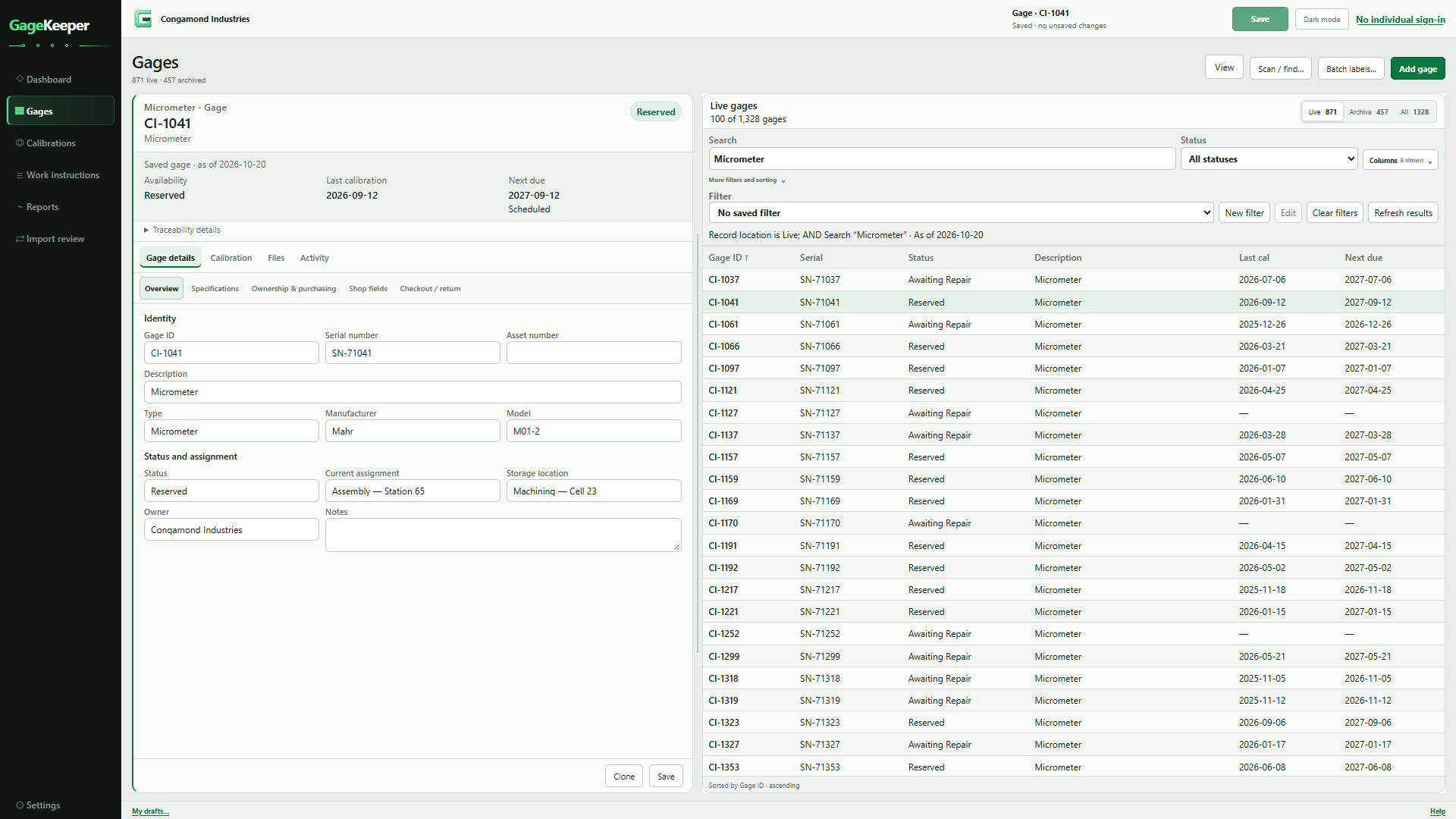Click the Help link
Image resolution: width=1456 pixels, height=819 pixels.
coord(1437,811)
